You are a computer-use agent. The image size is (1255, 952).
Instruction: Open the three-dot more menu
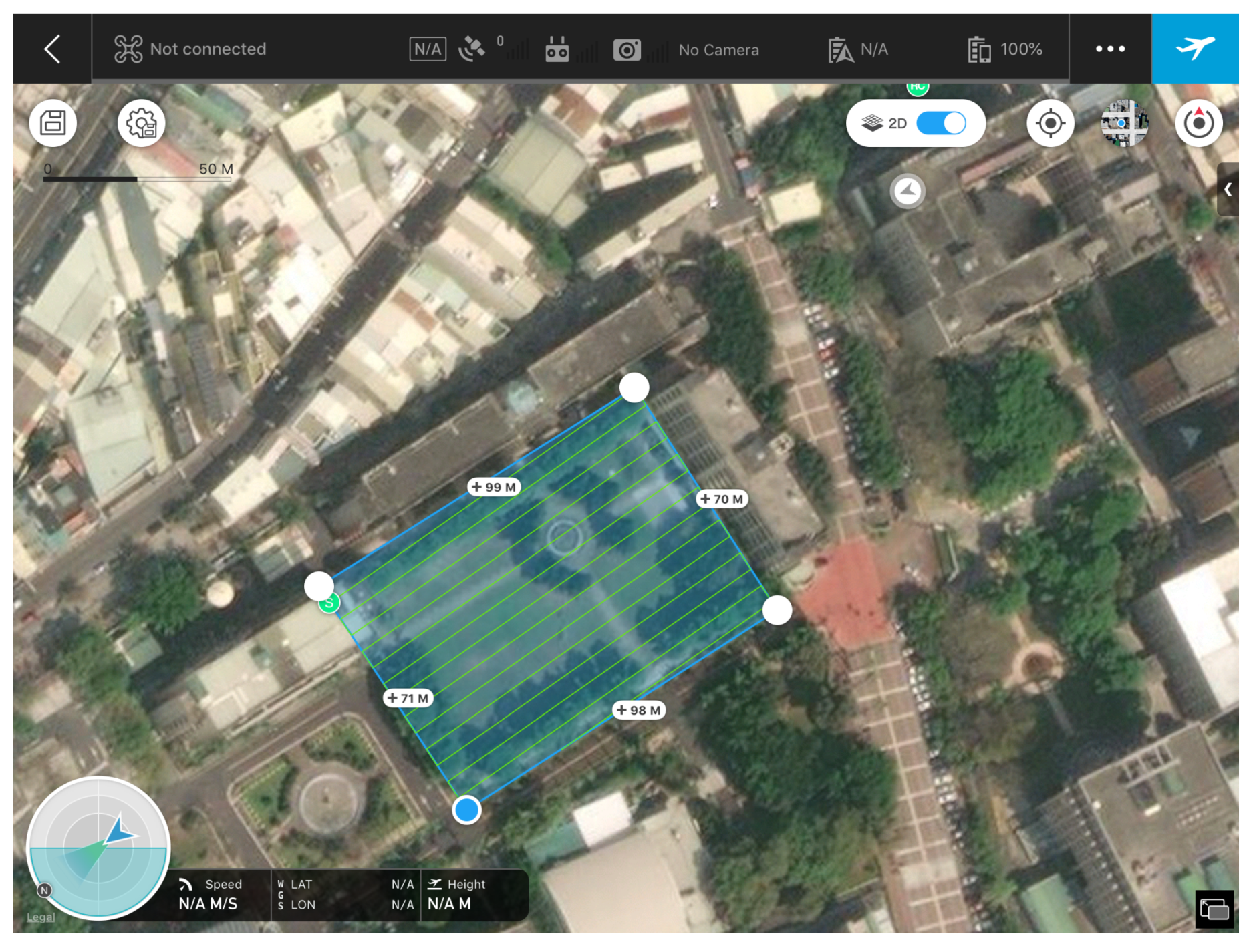pos(1110,49)
